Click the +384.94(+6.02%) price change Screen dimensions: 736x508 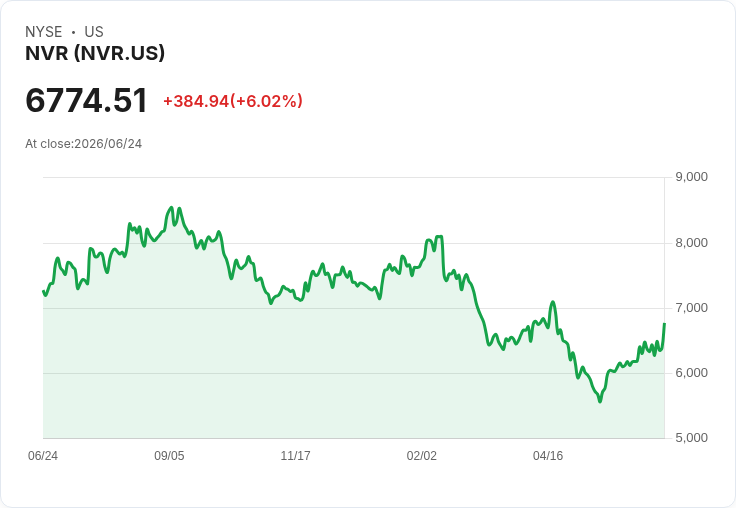click(233, 101)
